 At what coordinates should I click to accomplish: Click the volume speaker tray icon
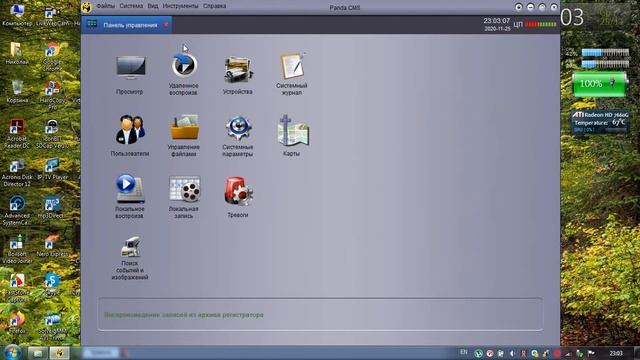pyautogui.click(x=512, y=353)
